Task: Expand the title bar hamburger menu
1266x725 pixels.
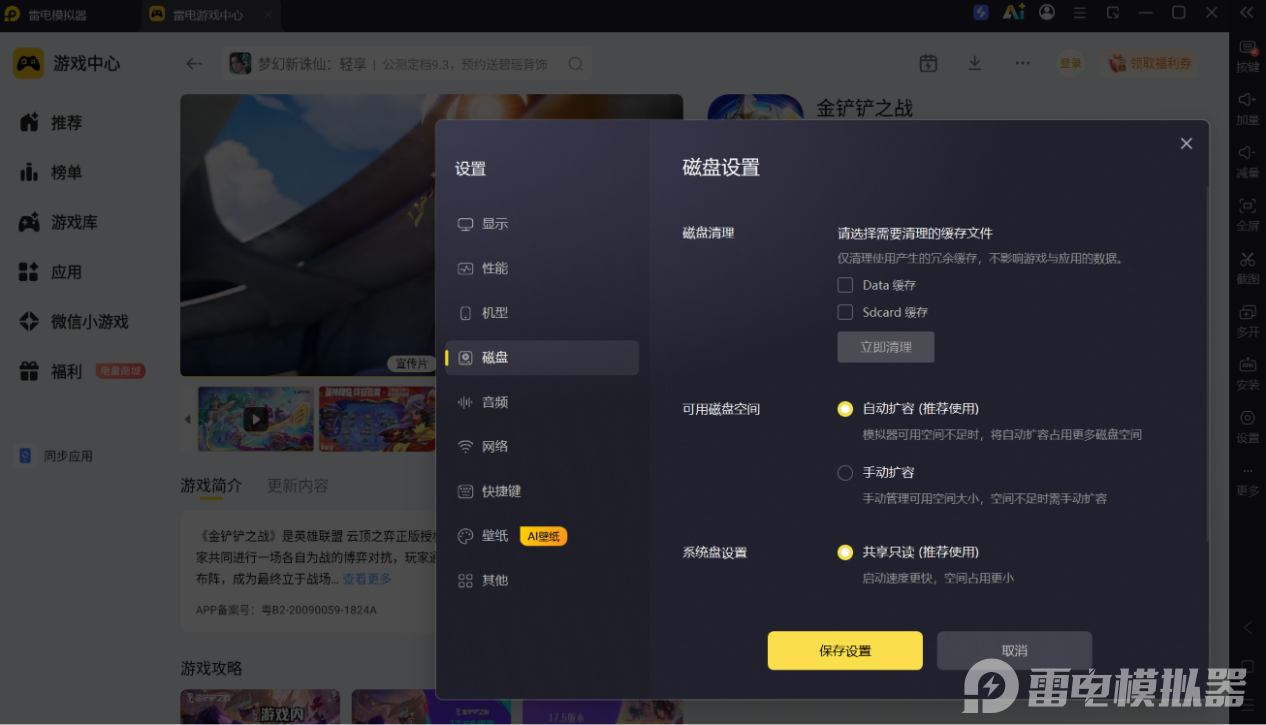Action: click(x=1079, y=13)
